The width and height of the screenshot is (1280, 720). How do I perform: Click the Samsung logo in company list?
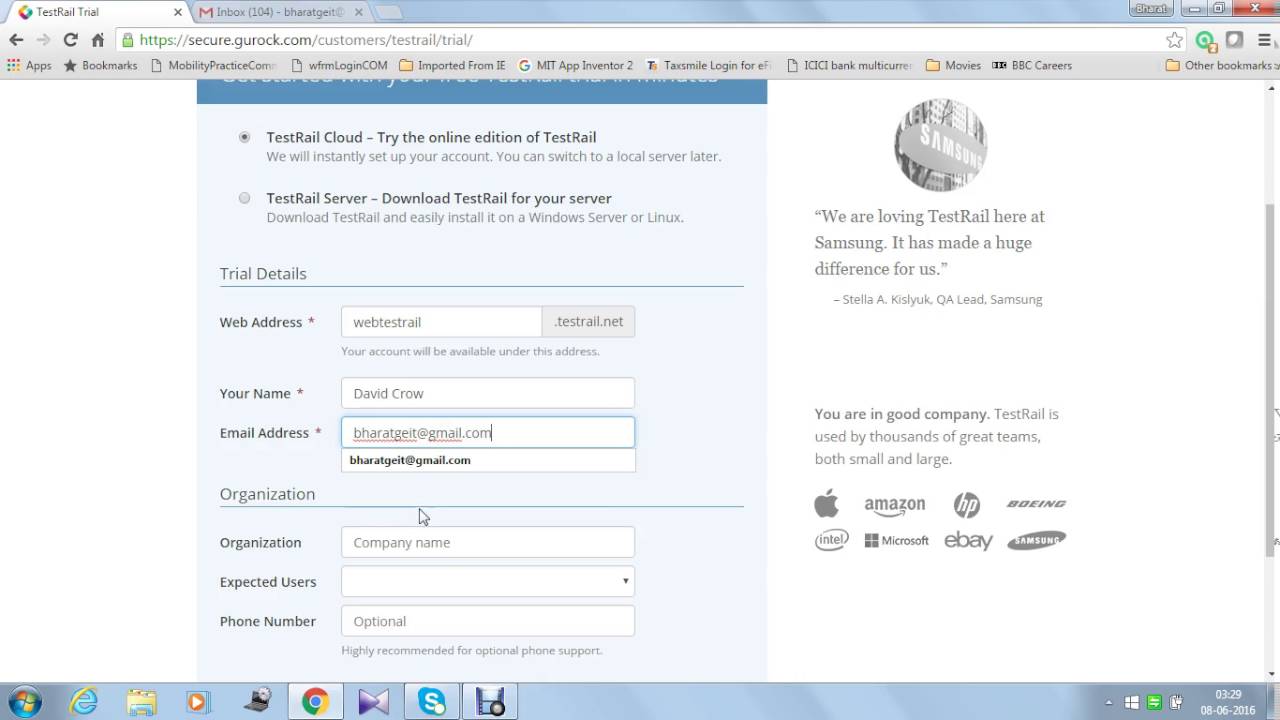pyautogui.click(x=1037, y=540)
